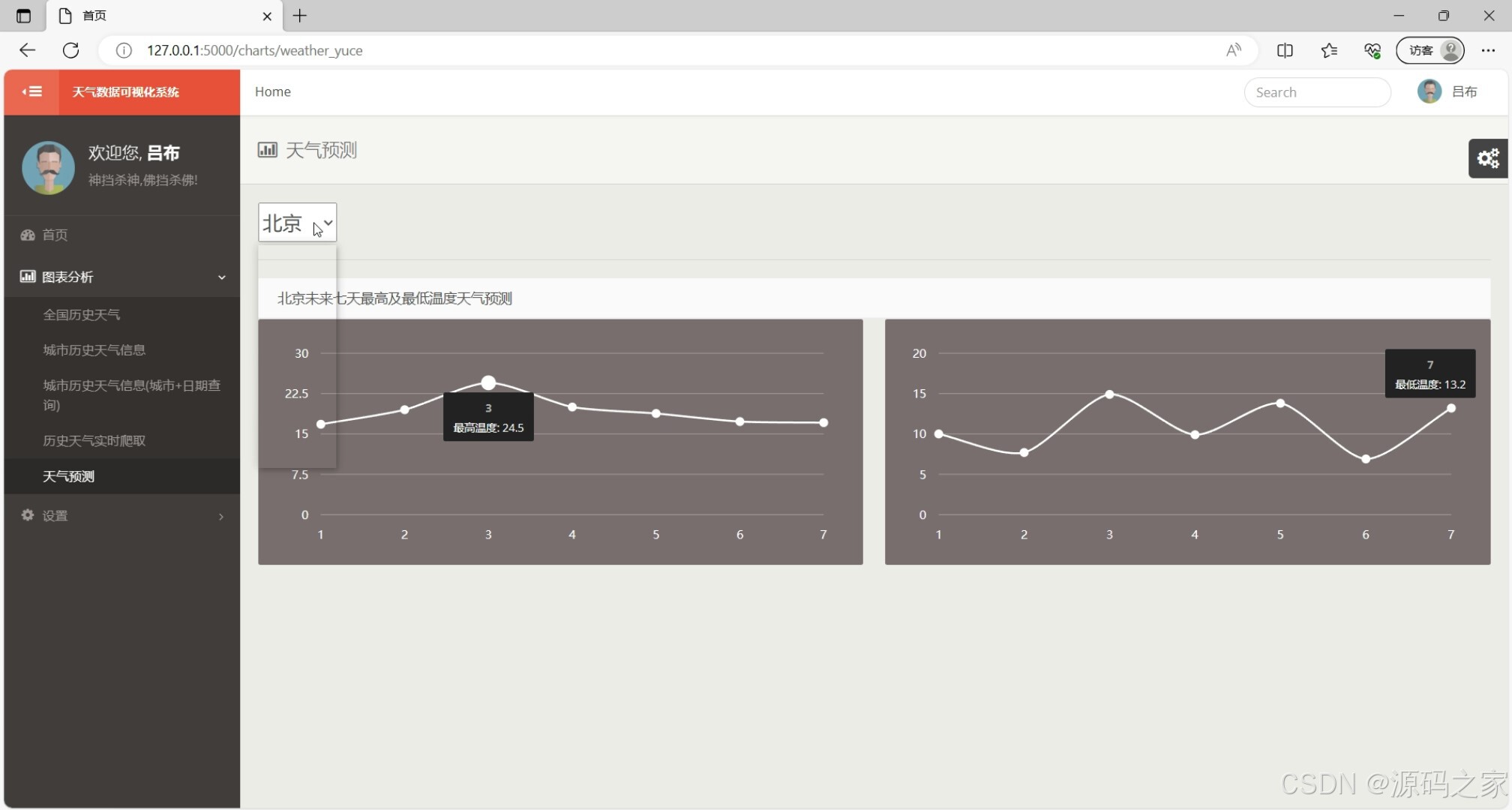Click read aloud icon in address bar
Image resolution: width=1512 pixels, height=810 pixels.
click(x=1233, y=50)
